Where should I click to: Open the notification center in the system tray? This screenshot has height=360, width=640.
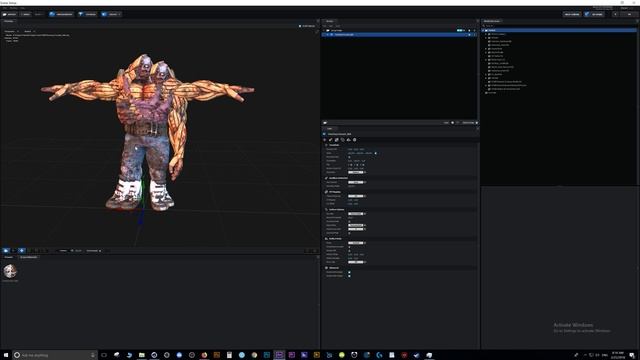pyautogui.click(x=632, y=355)
